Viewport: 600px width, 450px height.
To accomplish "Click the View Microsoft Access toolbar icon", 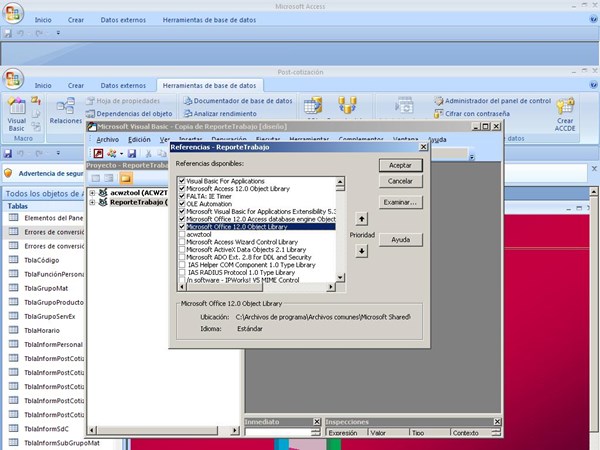I will click(x=98, y=153).
